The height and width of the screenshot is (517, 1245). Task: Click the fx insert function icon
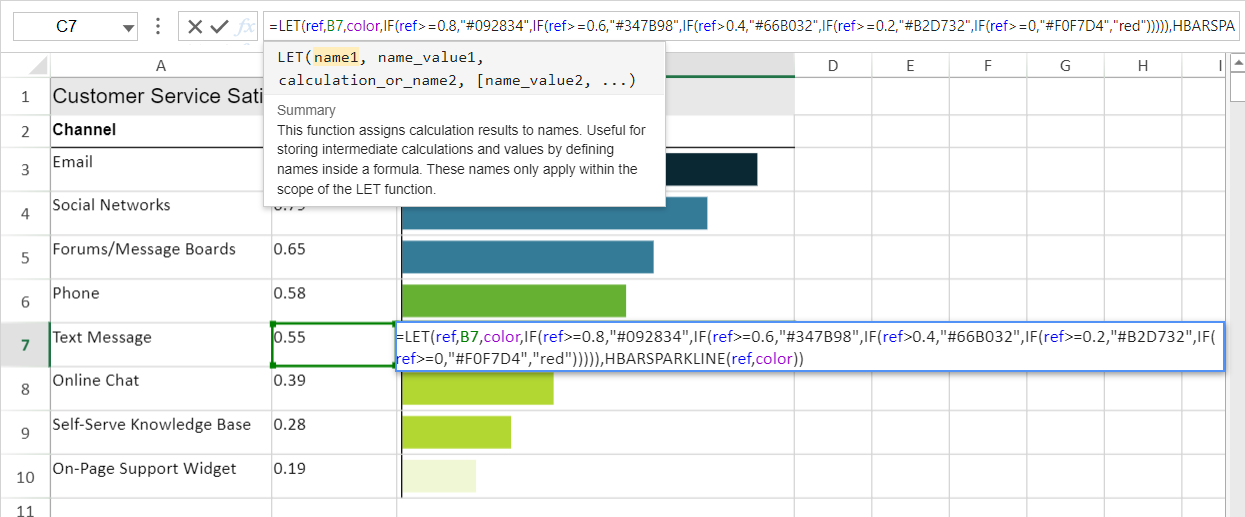point(245,27)
